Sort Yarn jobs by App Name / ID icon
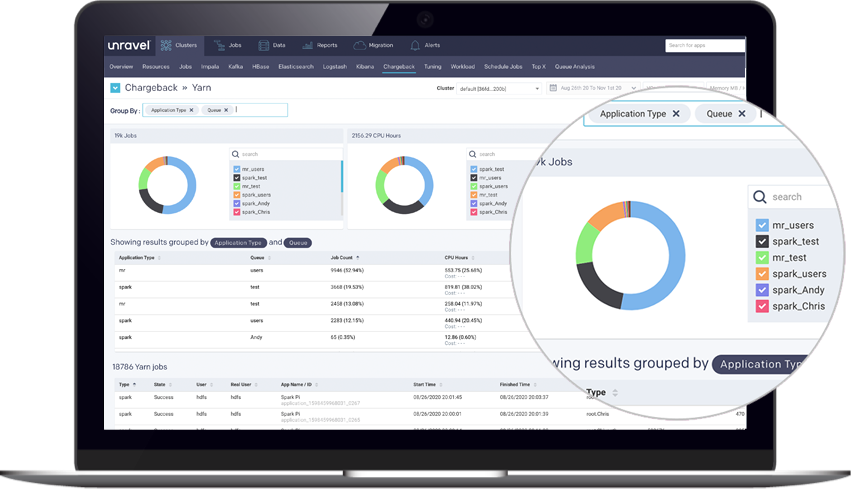 click(316, 385)
